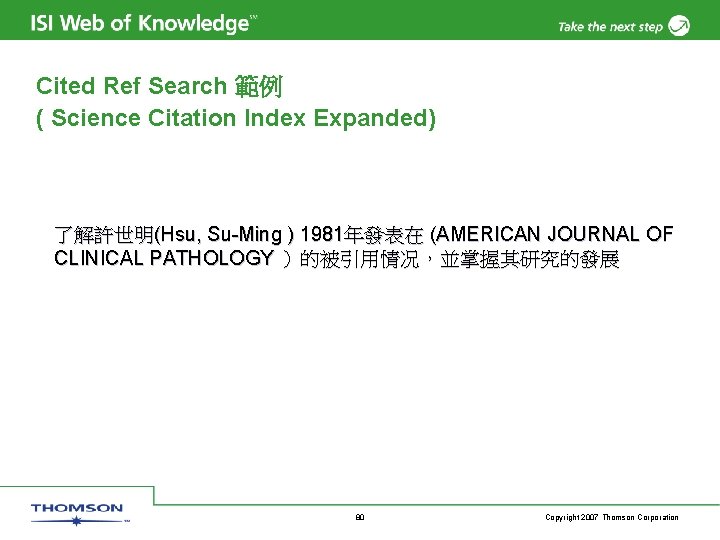Screen dimensions: 720x540
Task: Click the slide page number 80
Action: [360, 518]
